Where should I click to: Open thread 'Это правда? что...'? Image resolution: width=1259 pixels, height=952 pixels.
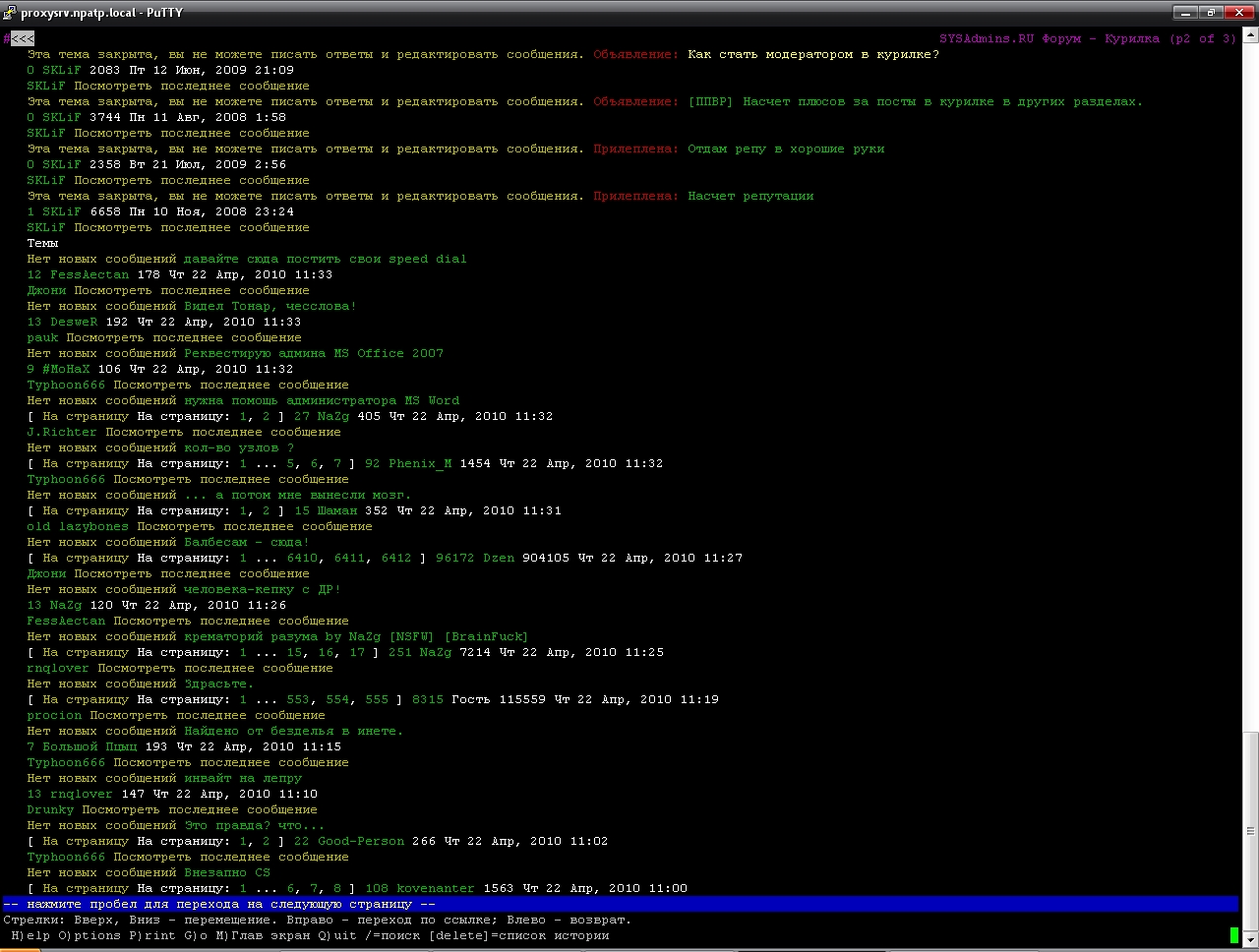coord(255,825)
